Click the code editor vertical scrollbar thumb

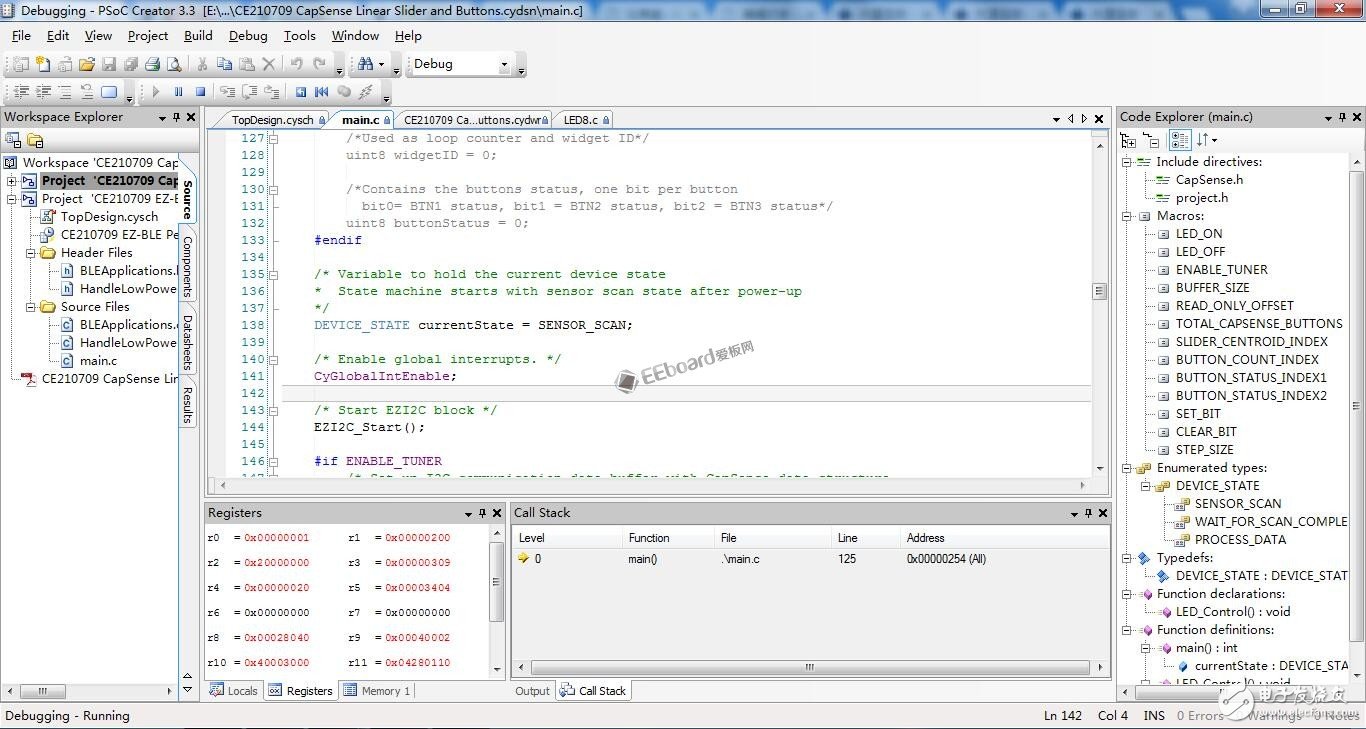[1099, 291]
